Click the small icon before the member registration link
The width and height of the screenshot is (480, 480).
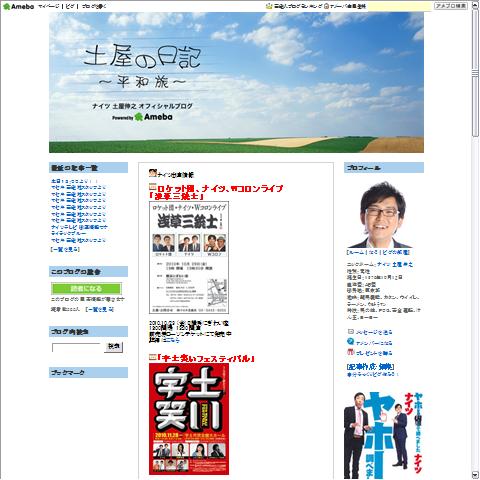click(x=327, y=6)
